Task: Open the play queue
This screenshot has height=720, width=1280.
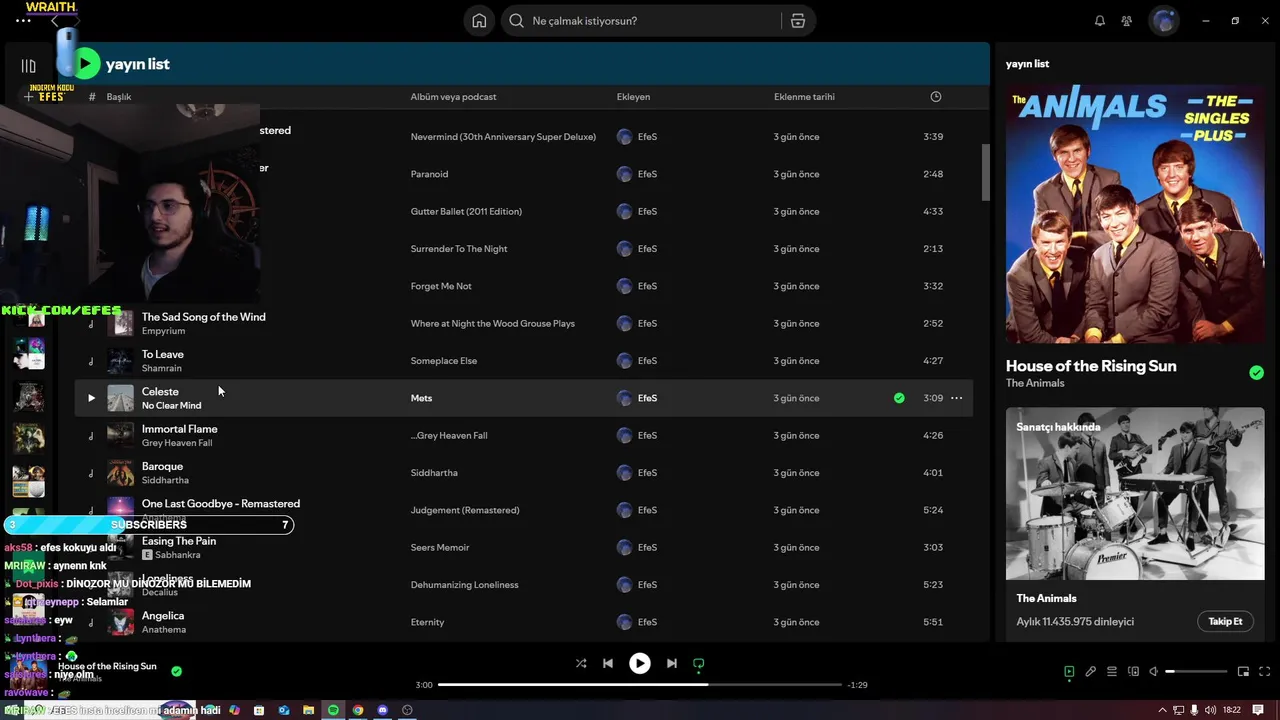Action: pos(1112,672)
